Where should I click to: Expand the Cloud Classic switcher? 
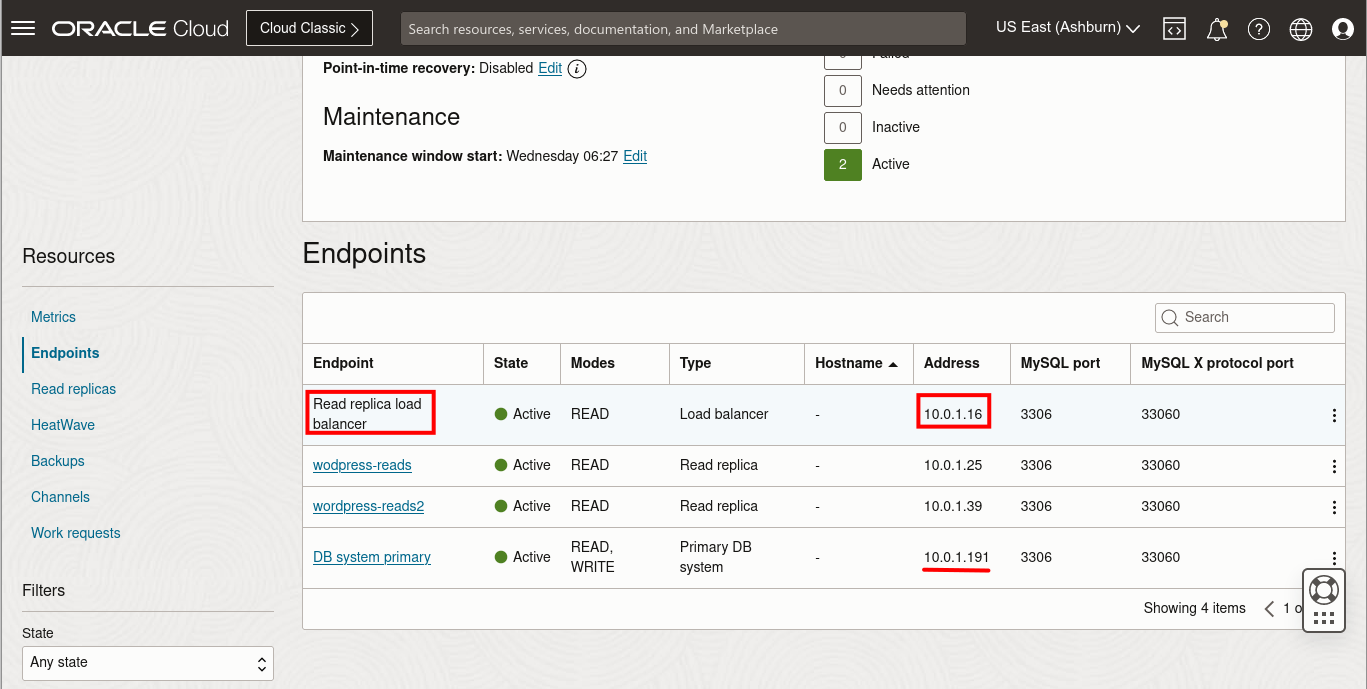point(309,28)
